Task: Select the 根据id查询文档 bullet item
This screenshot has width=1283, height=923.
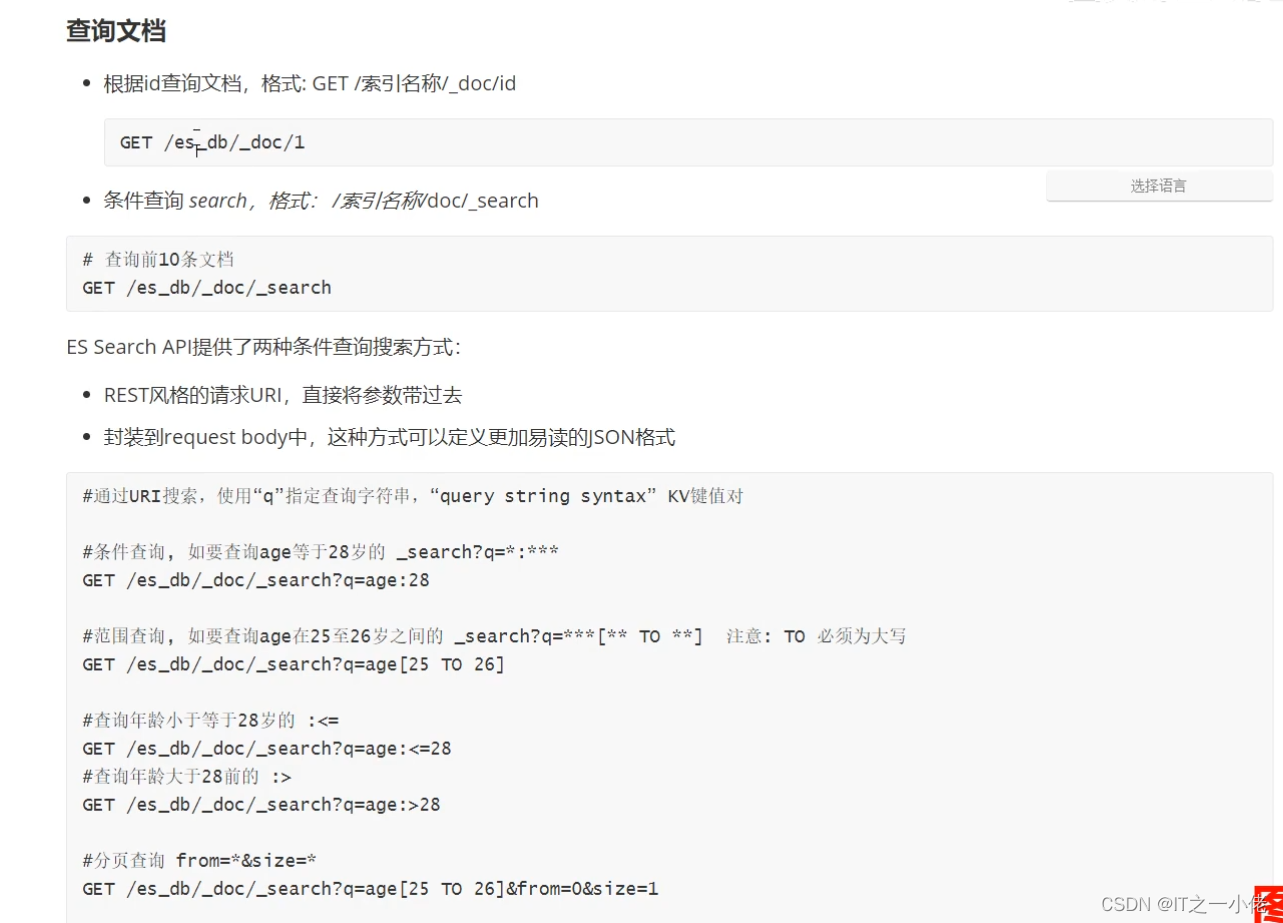Action: (x=307, y=83)
